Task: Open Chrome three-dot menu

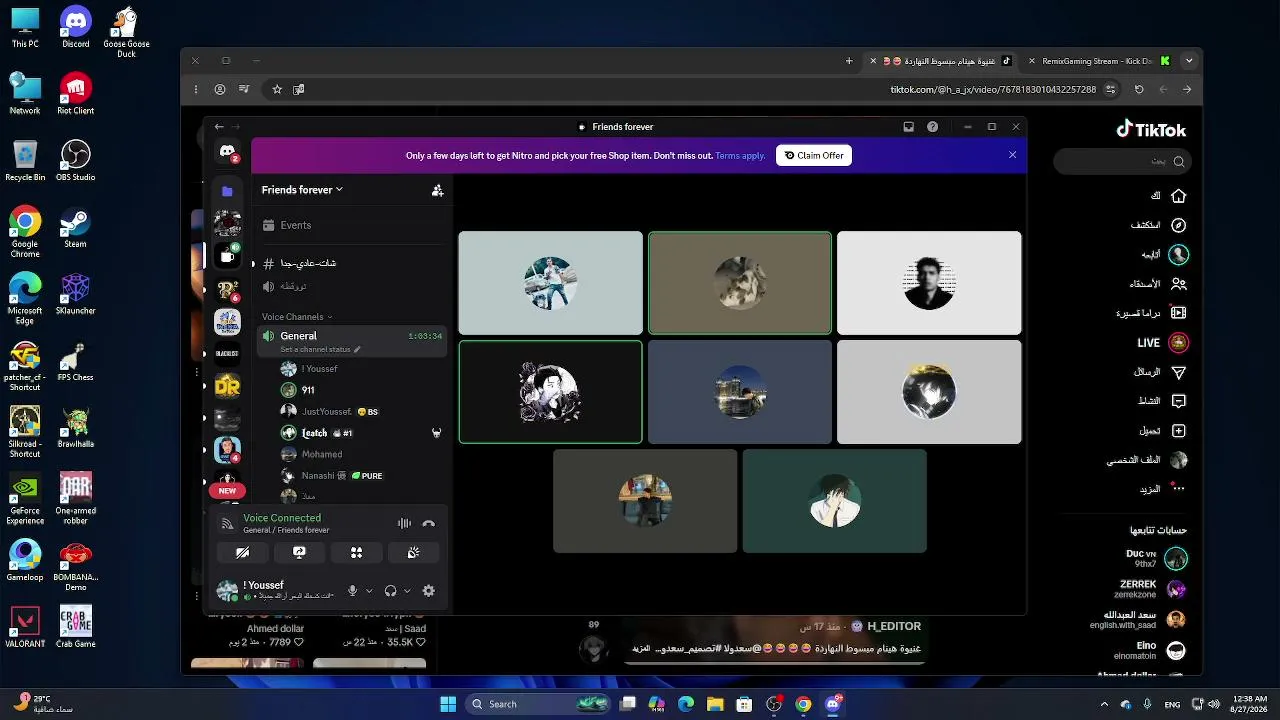Action: [196, 89]
